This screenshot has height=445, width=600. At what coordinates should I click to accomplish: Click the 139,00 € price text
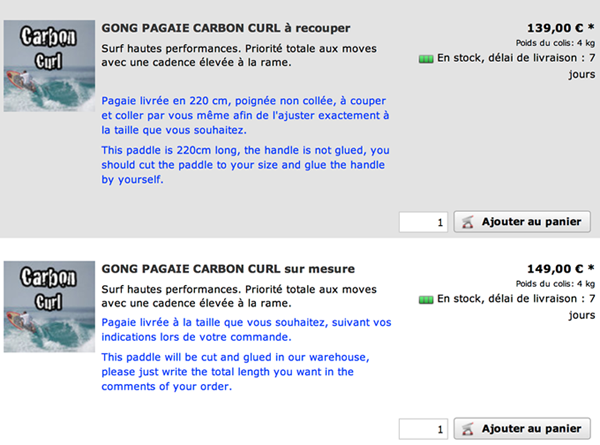tap(555, 28)
